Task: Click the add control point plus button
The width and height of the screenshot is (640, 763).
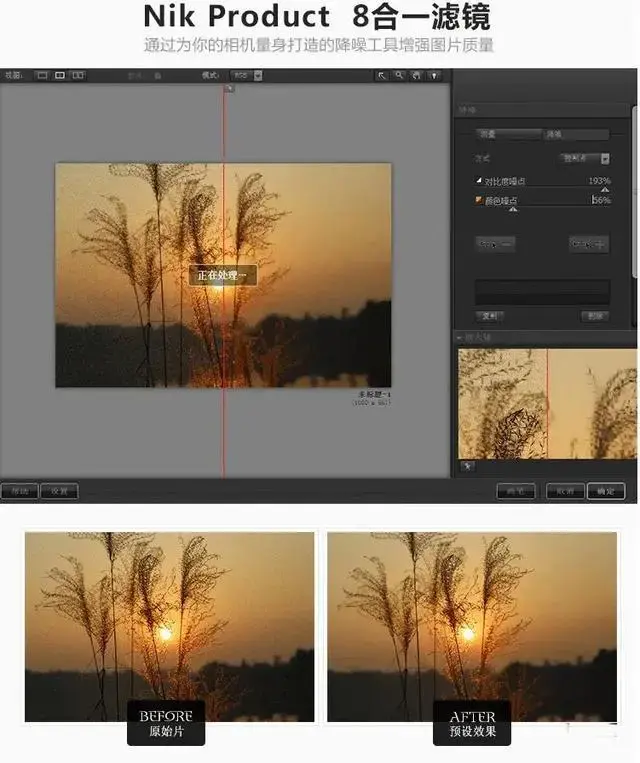Action: pyautogui.click(x=589, y=244)
